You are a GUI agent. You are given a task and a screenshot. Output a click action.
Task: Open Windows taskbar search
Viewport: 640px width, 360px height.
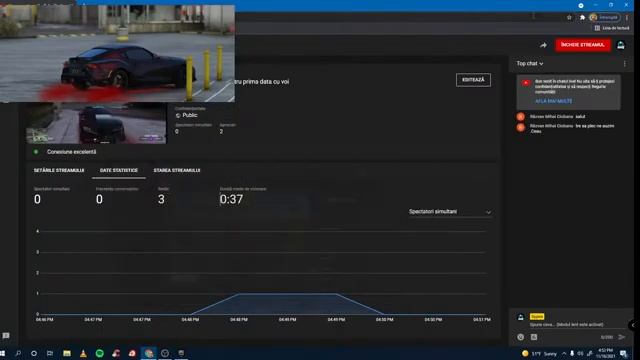click(x=18, y=353)
